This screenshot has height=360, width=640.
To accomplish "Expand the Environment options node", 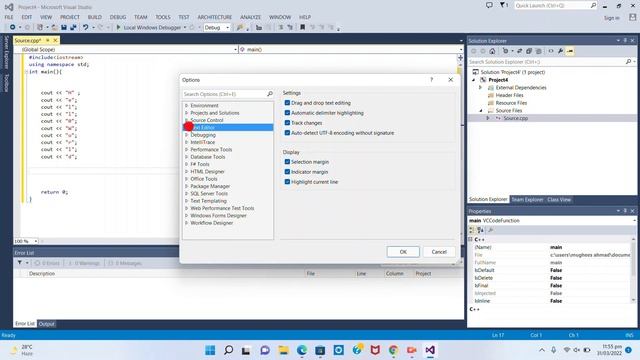I will click(187, 105).
